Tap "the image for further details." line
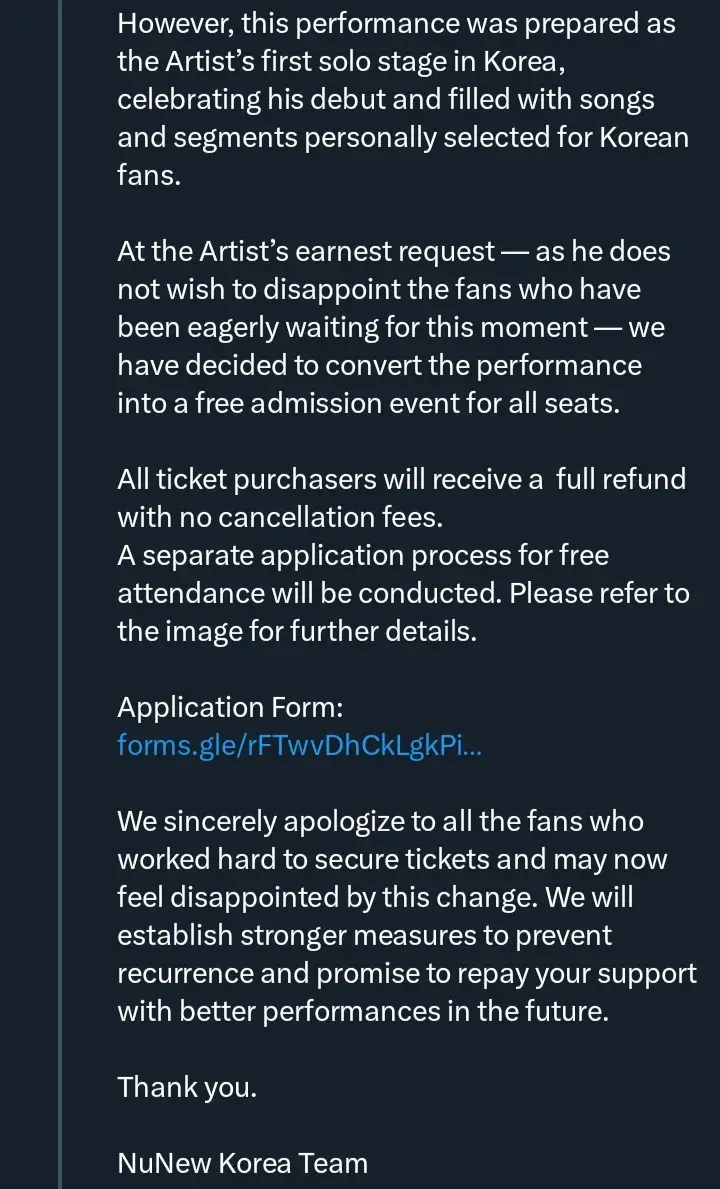 click(x=297, y=631)
